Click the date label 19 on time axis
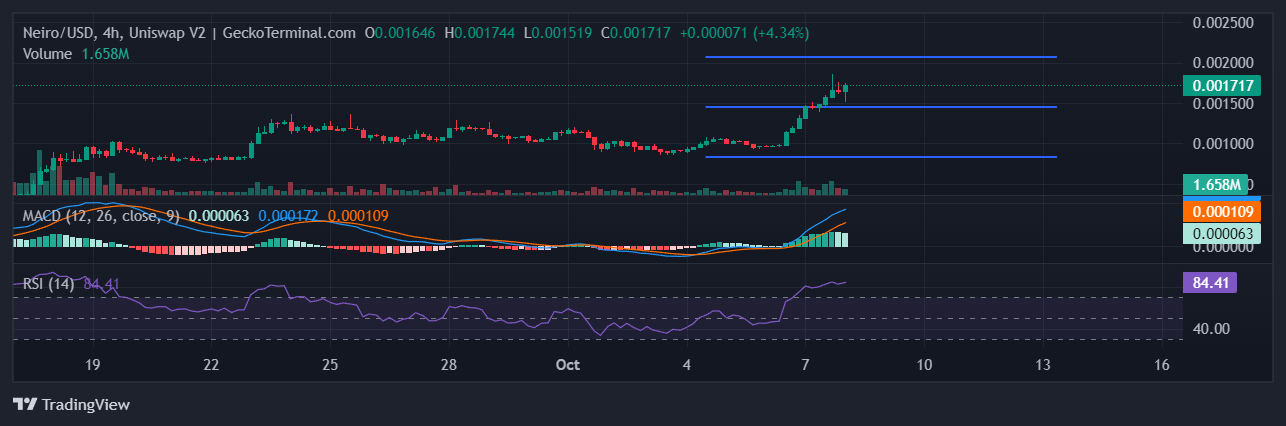The width and height of the screenshot is (1286, 426). pyautogui.click(x=93, y=365)
